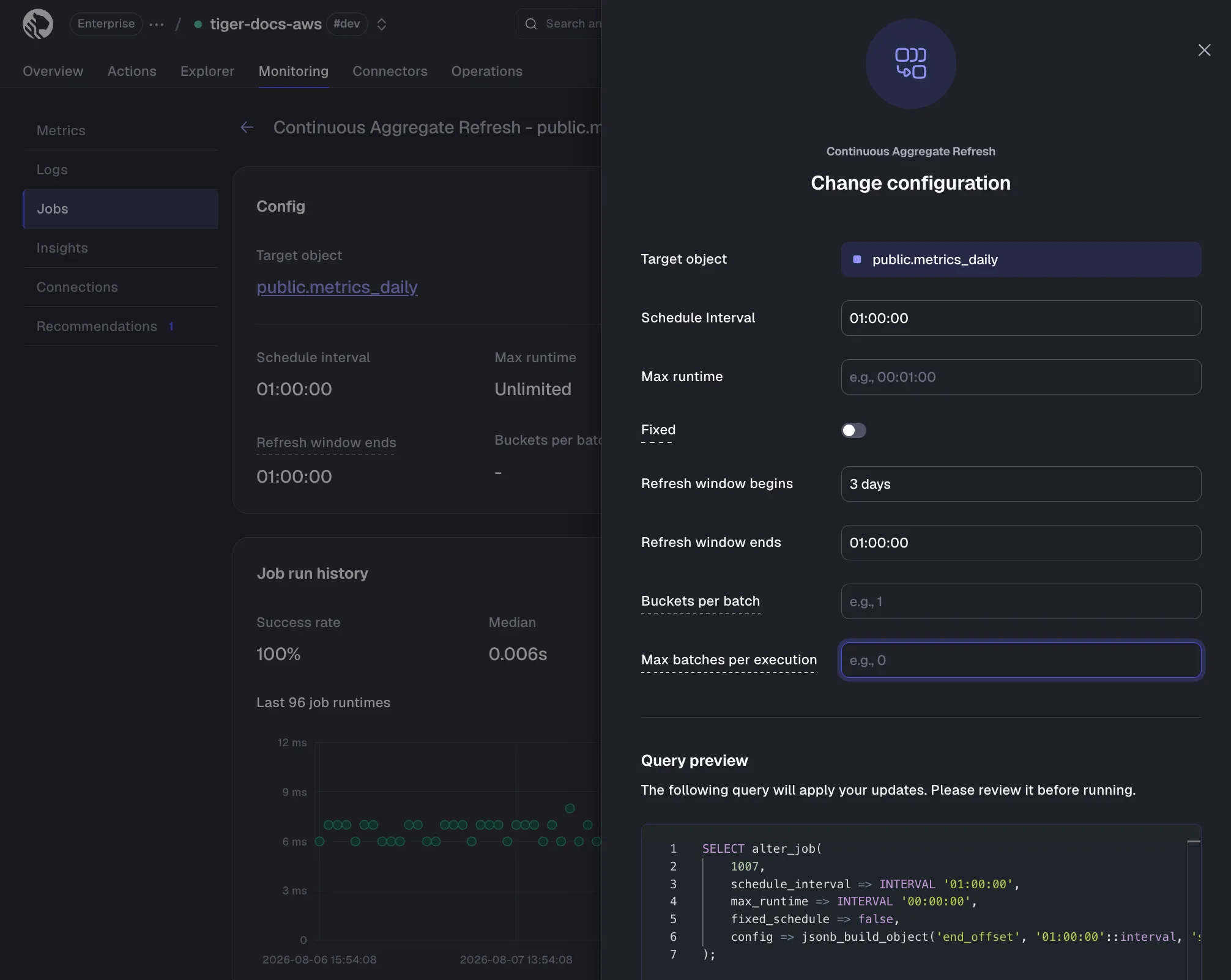1231x980 pixels.
Task: Click the Buckets per batch label in panel
Action: (x=701, y=601)
